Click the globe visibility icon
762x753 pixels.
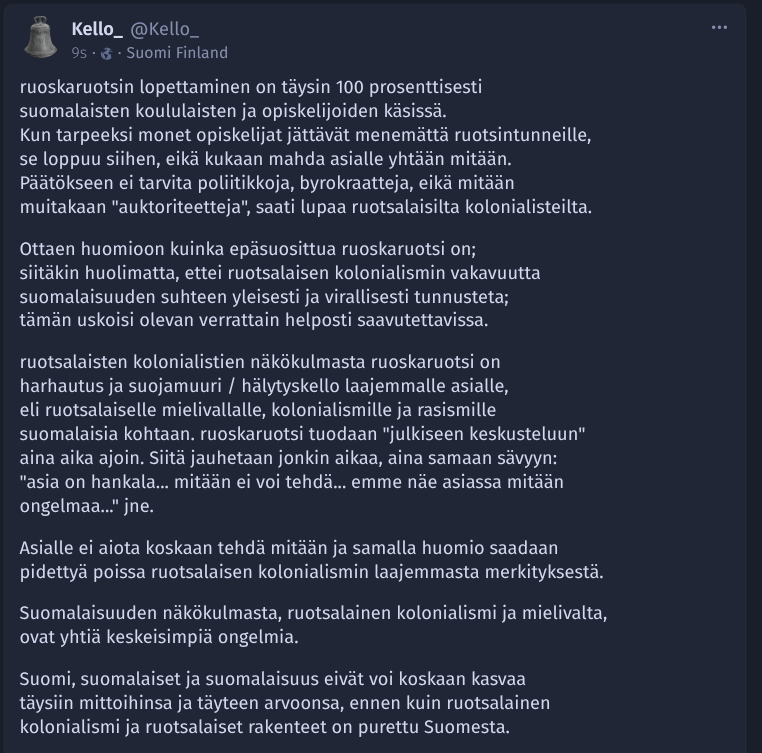pos(106,53)
